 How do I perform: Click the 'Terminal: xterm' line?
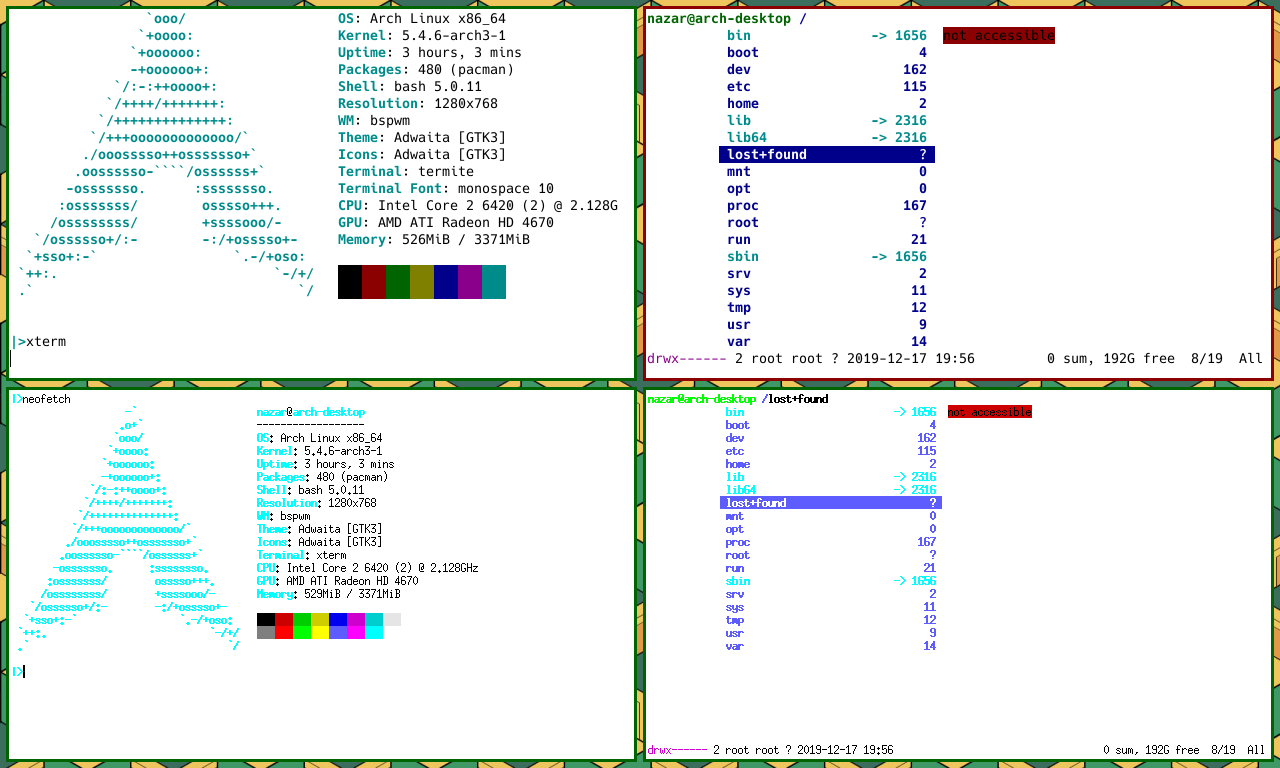[x=301, y=555]
